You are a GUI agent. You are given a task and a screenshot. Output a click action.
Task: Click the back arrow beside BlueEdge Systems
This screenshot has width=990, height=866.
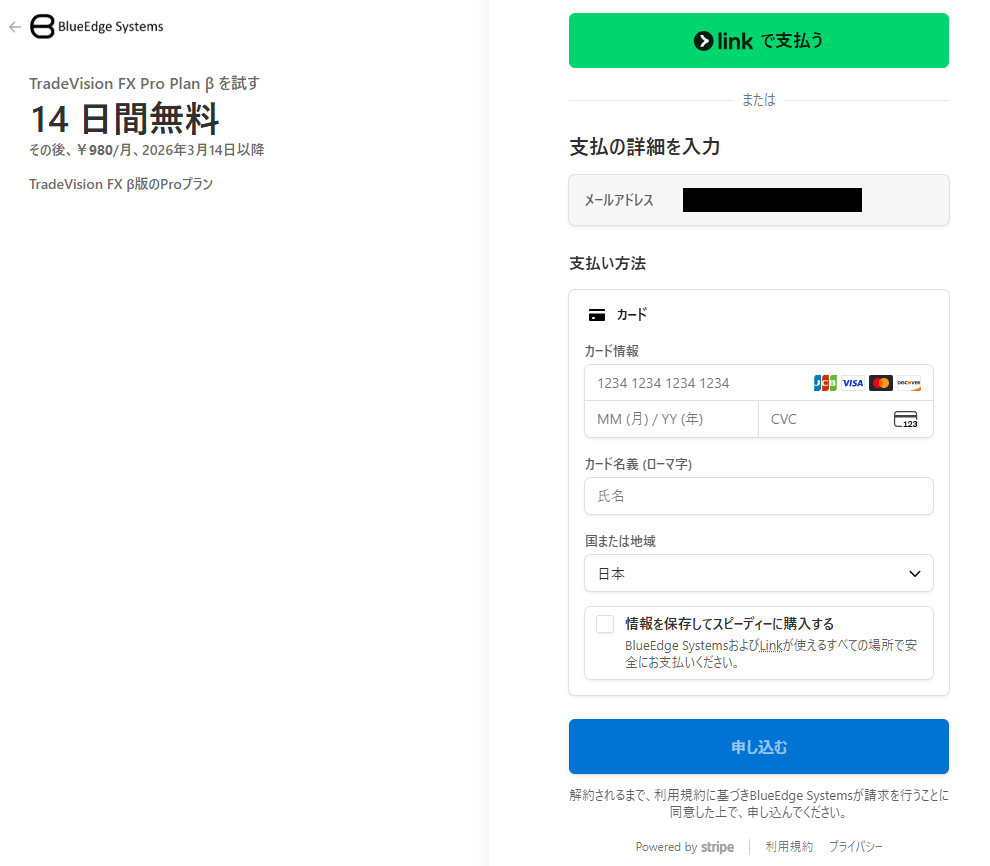pos(15,27)
